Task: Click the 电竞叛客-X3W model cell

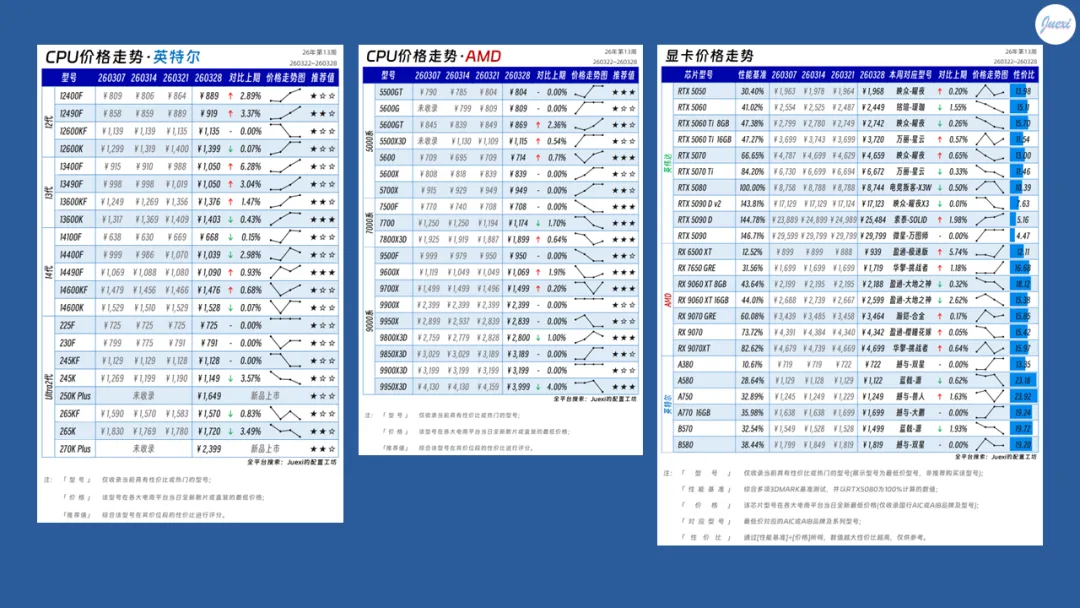Action: point(910,187)
